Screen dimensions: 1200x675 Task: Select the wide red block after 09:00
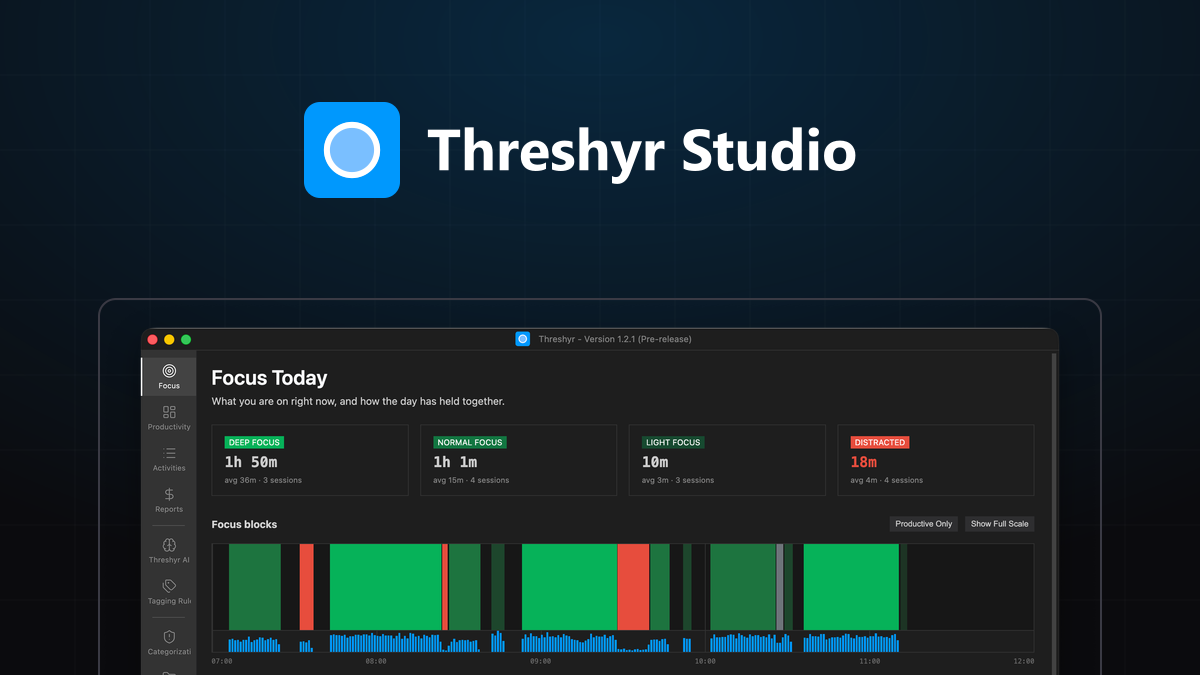[x=633, y=587]
